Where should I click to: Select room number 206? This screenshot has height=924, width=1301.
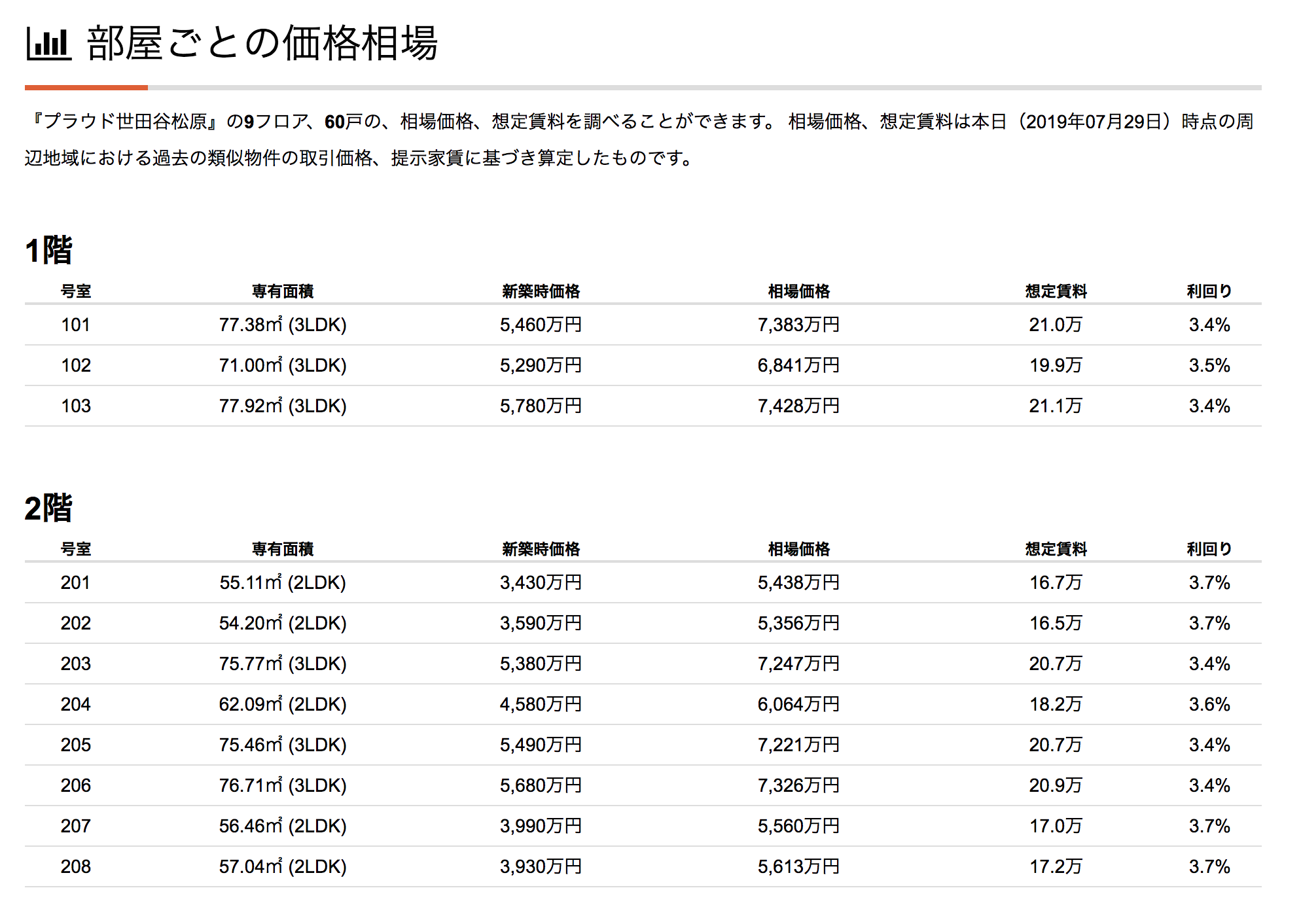75,785
